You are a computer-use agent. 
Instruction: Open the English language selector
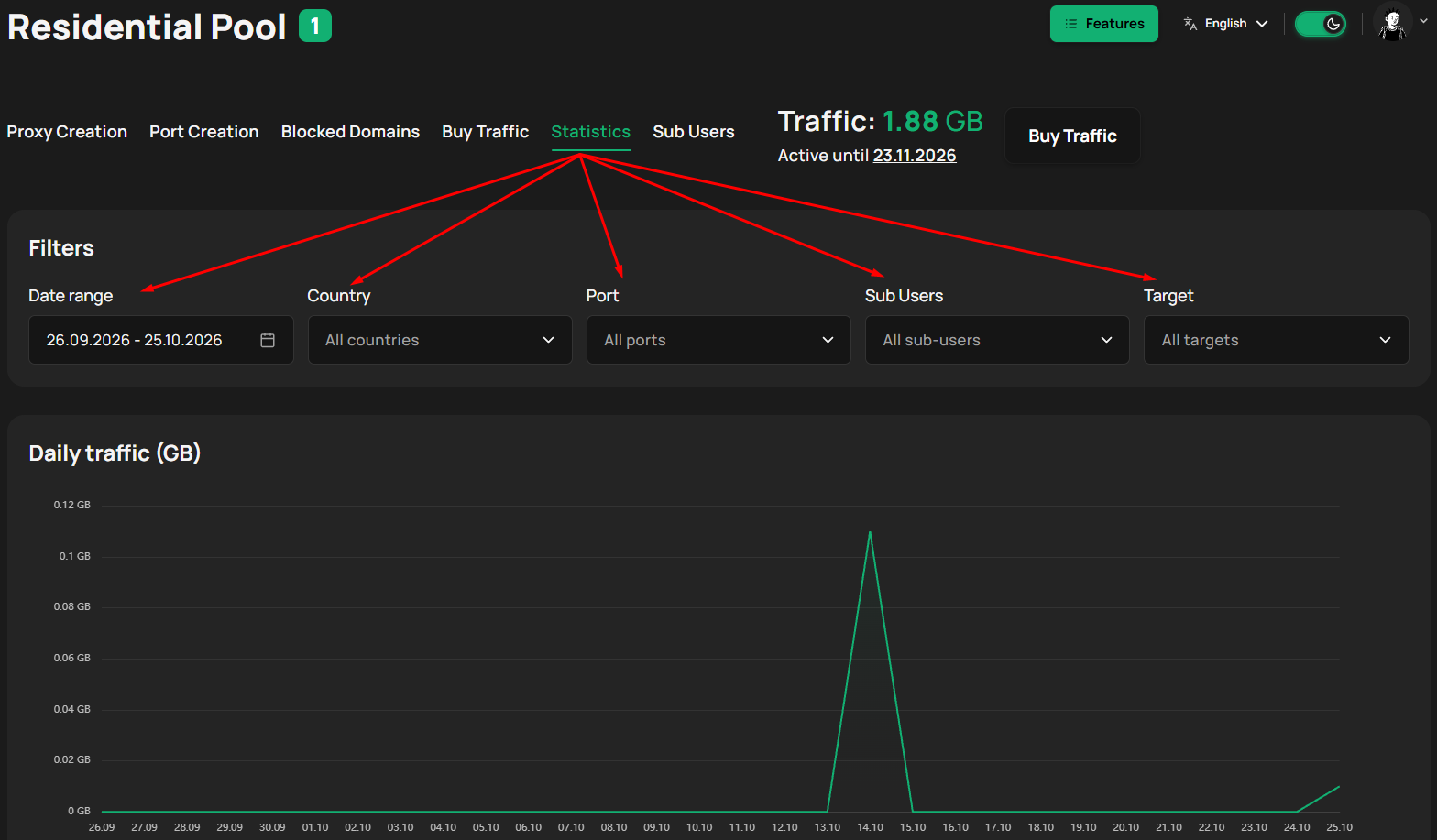point(1226,24)
